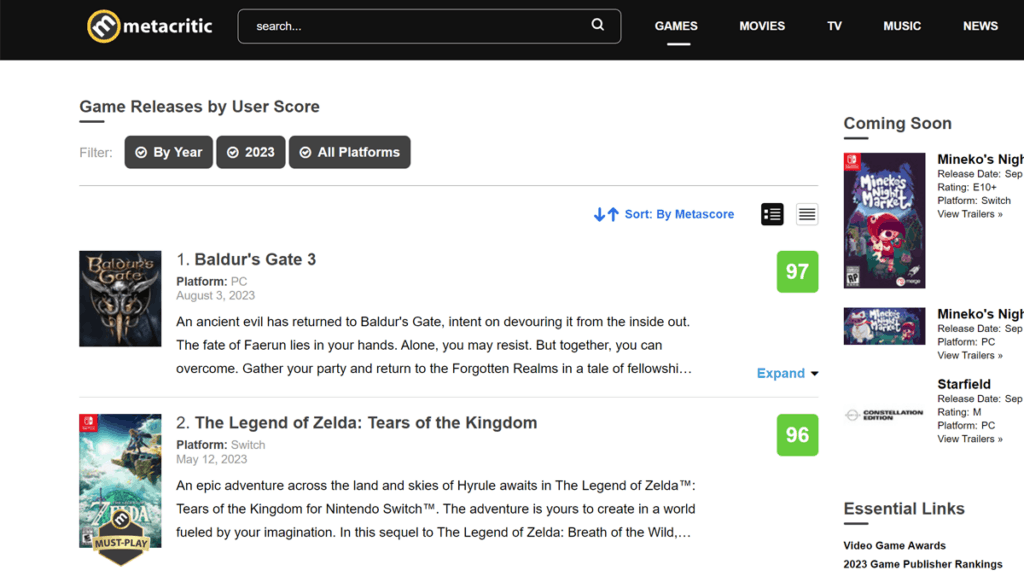Toggle the By Year filter

[168, 152]
